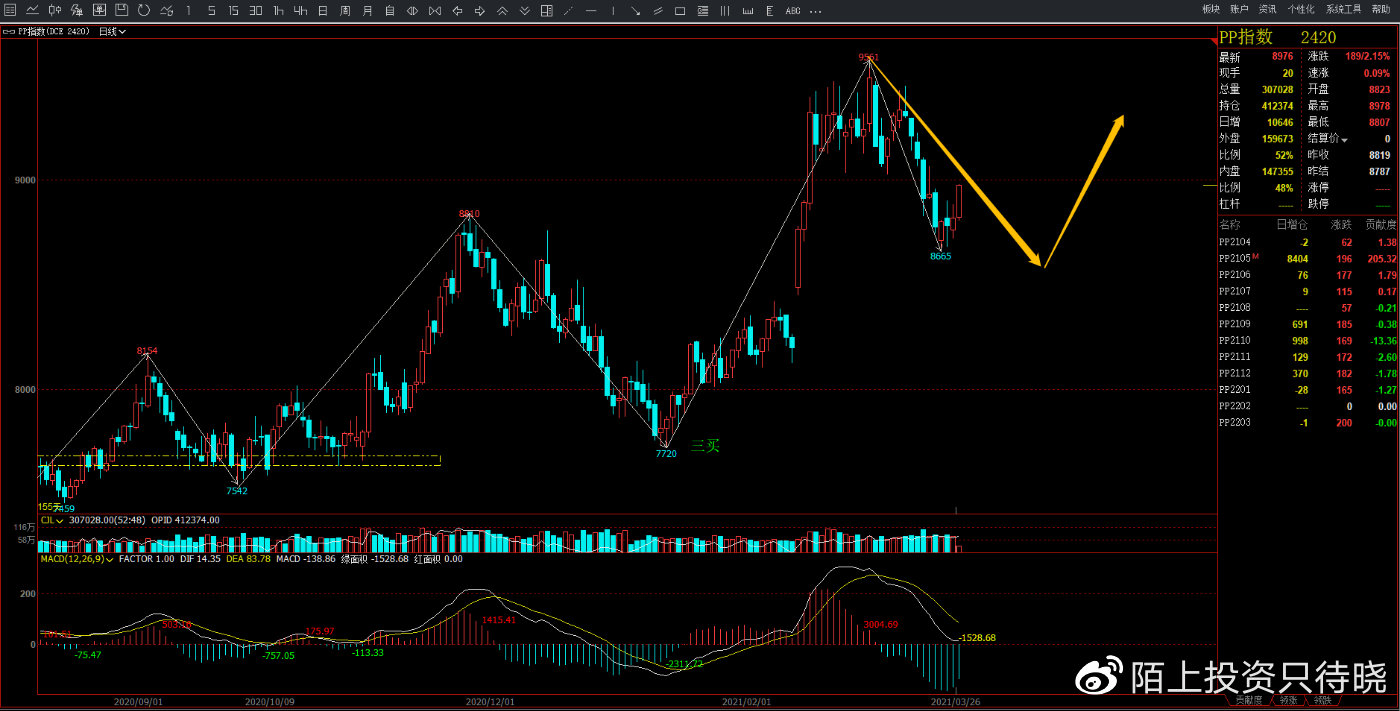
Task: Expand the MACD(12,26,9) indicator dropdown
Action: [x=76, y=559]
